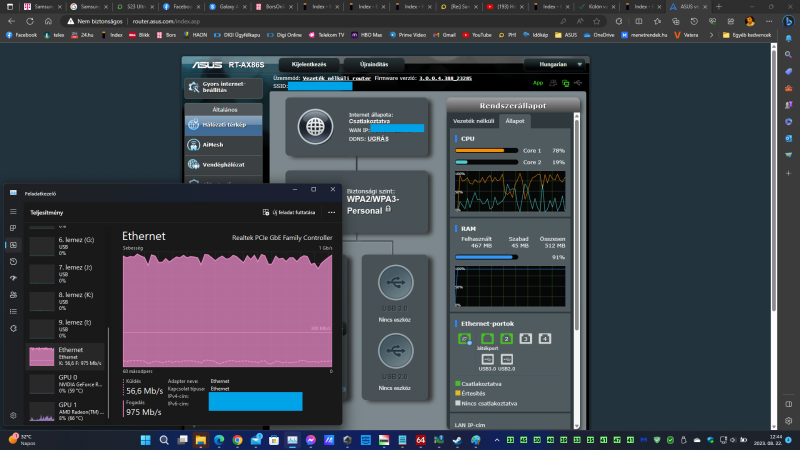
Task: Click the USB2.0 port status icon
Action: [507, 359]
